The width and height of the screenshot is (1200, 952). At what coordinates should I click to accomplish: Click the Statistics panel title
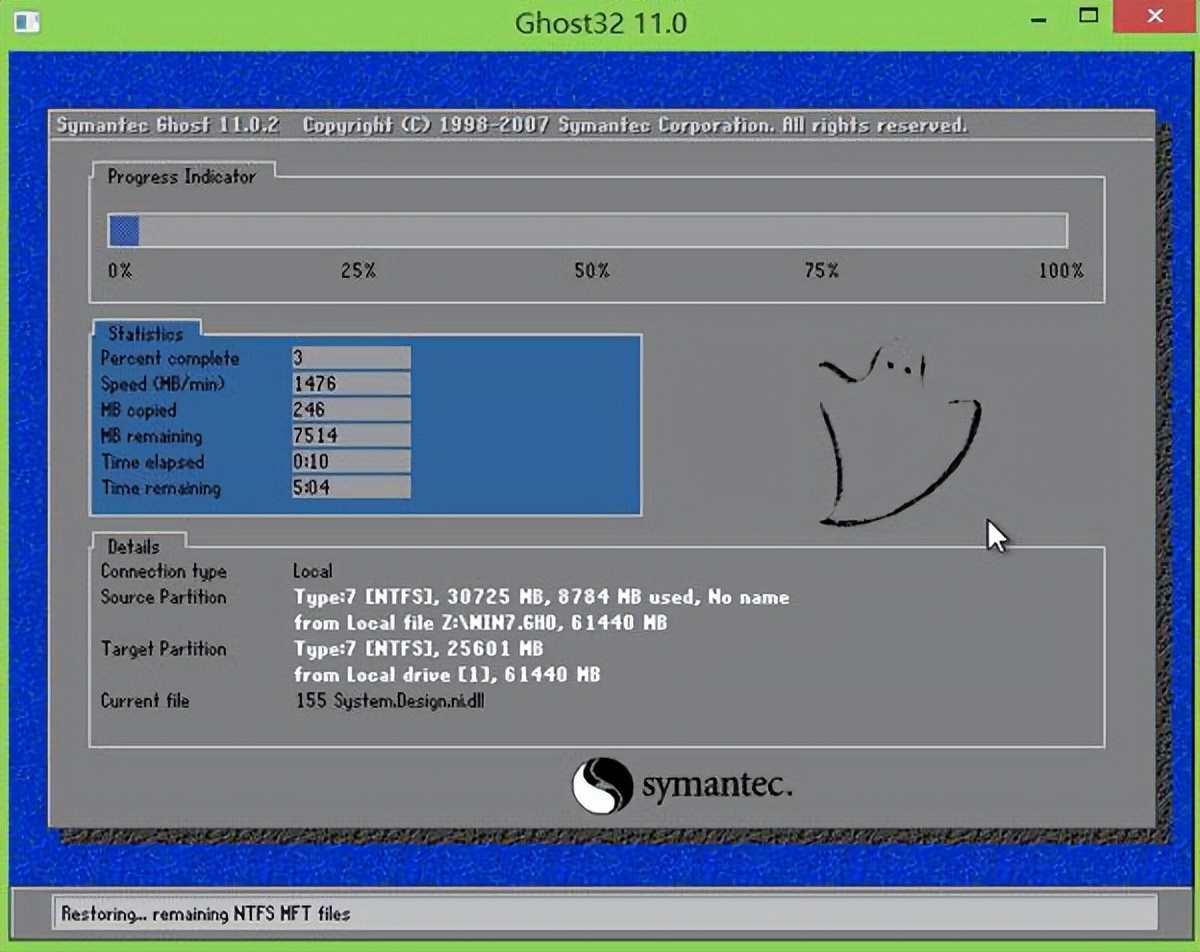[x=146, y=334]
